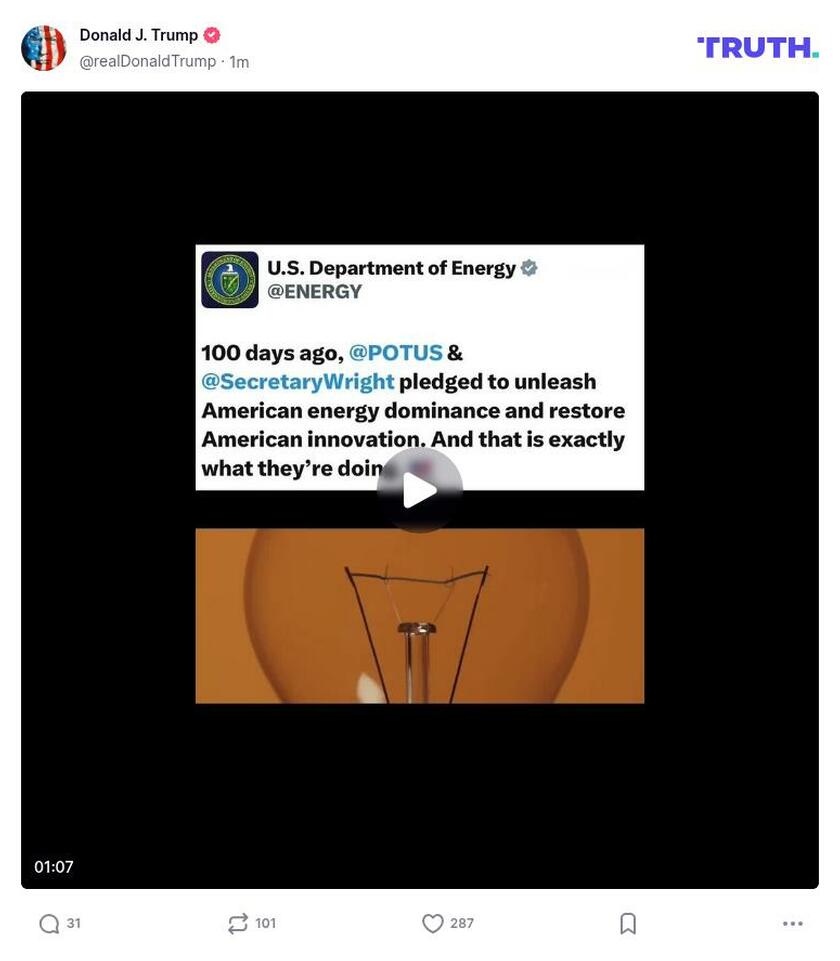Click the ReTruth arrows icon

pyautogui.click(x=238, y=924)
